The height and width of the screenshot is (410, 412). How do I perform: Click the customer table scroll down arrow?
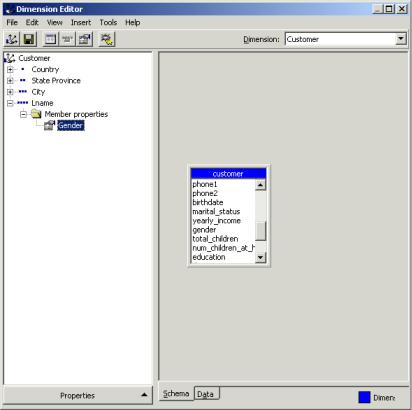click(x=260, y=257)
